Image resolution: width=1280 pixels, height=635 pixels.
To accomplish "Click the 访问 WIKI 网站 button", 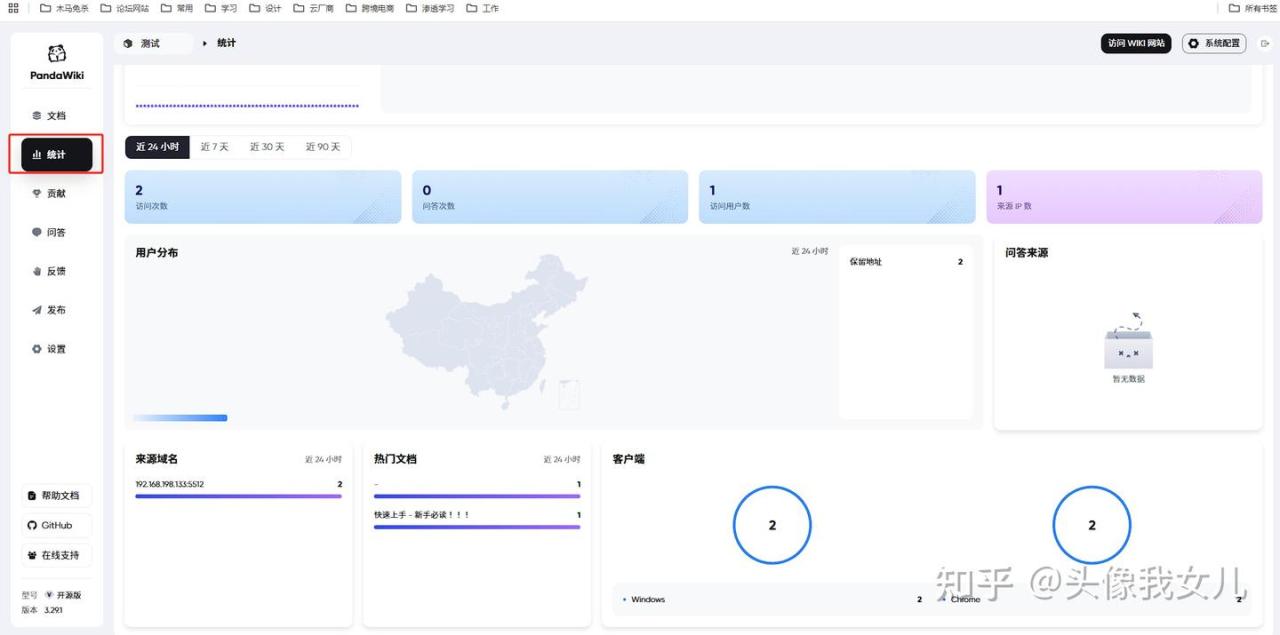I will pos(1135,44).
